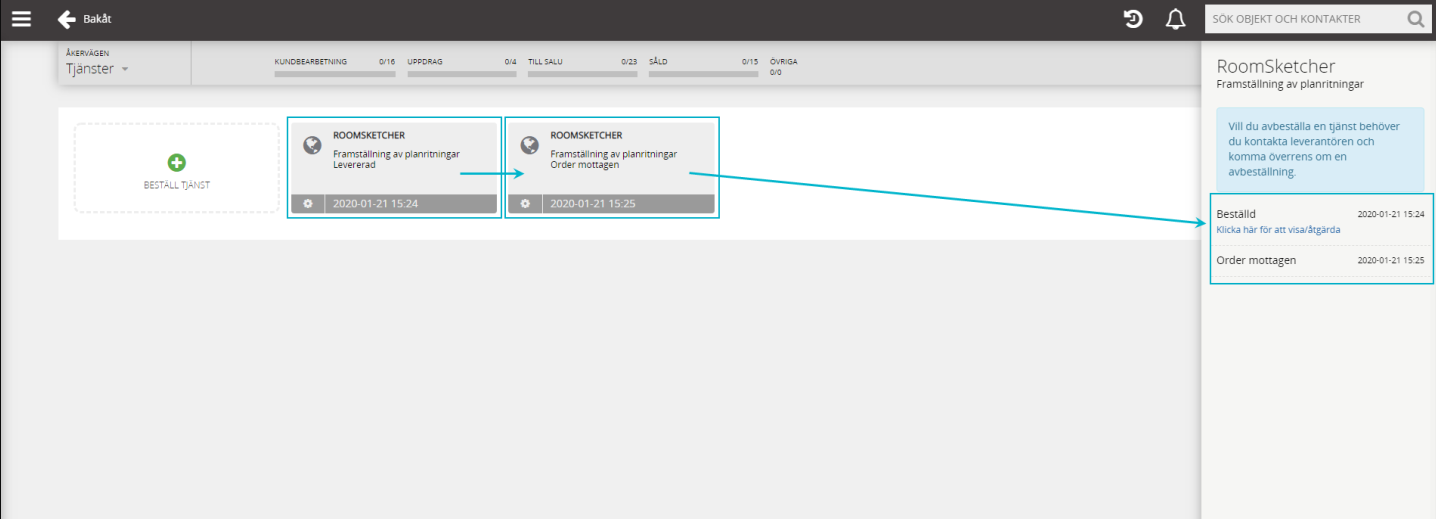The width and height of the screenshot is (1436, 519).
Task: Click globe icon on Levererad card
Action: click(x=312, y=145)
